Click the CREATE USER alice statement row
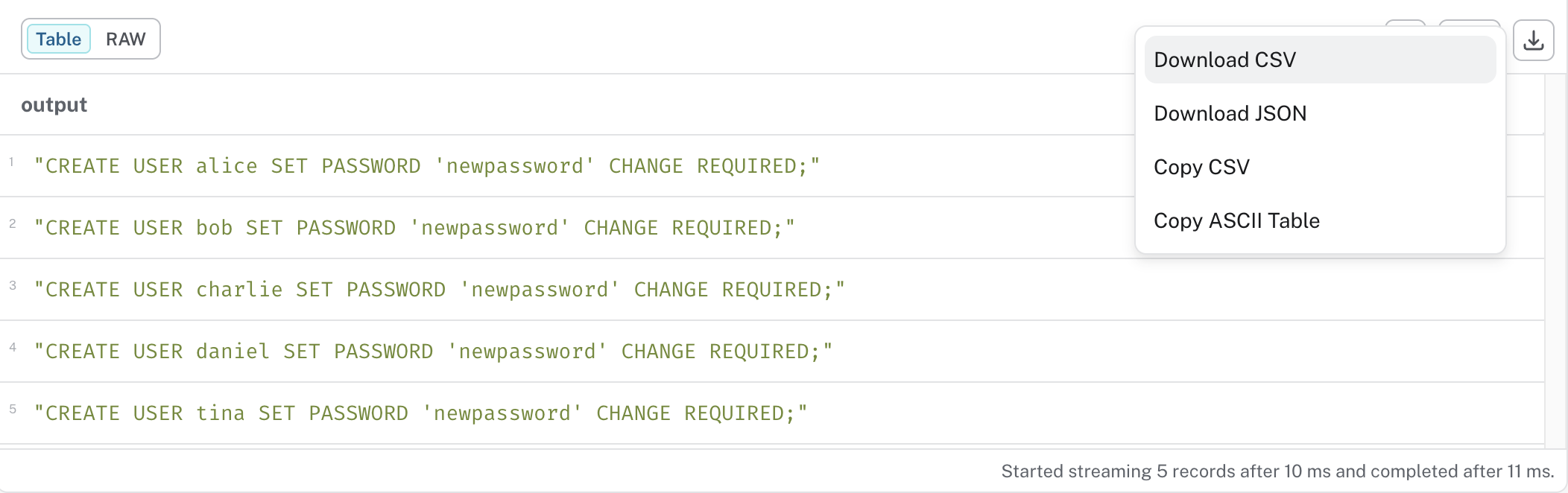 (x=425, y=165)
